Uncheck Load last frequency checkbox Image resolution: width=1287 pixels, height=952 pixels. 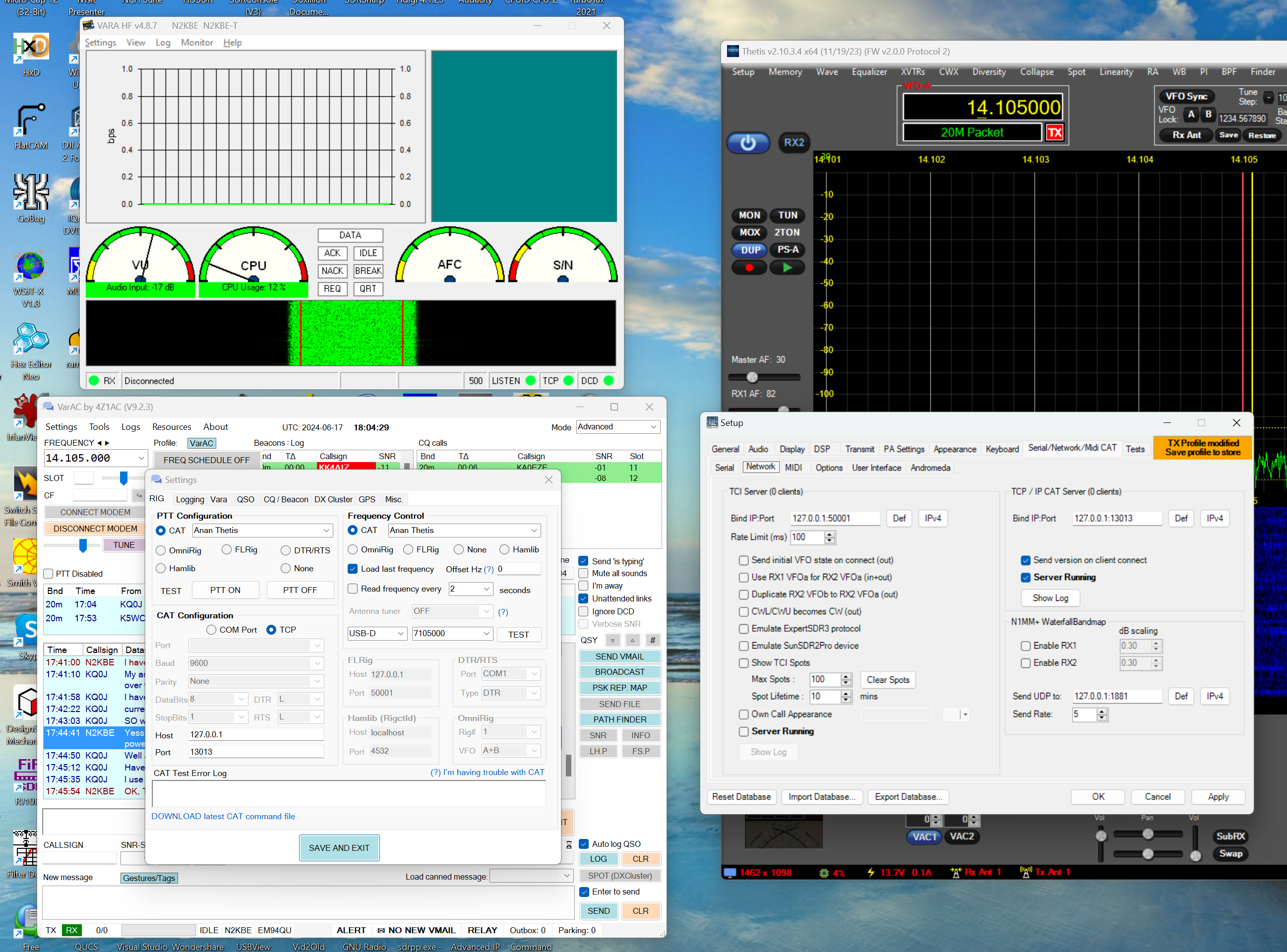[353, 569]
